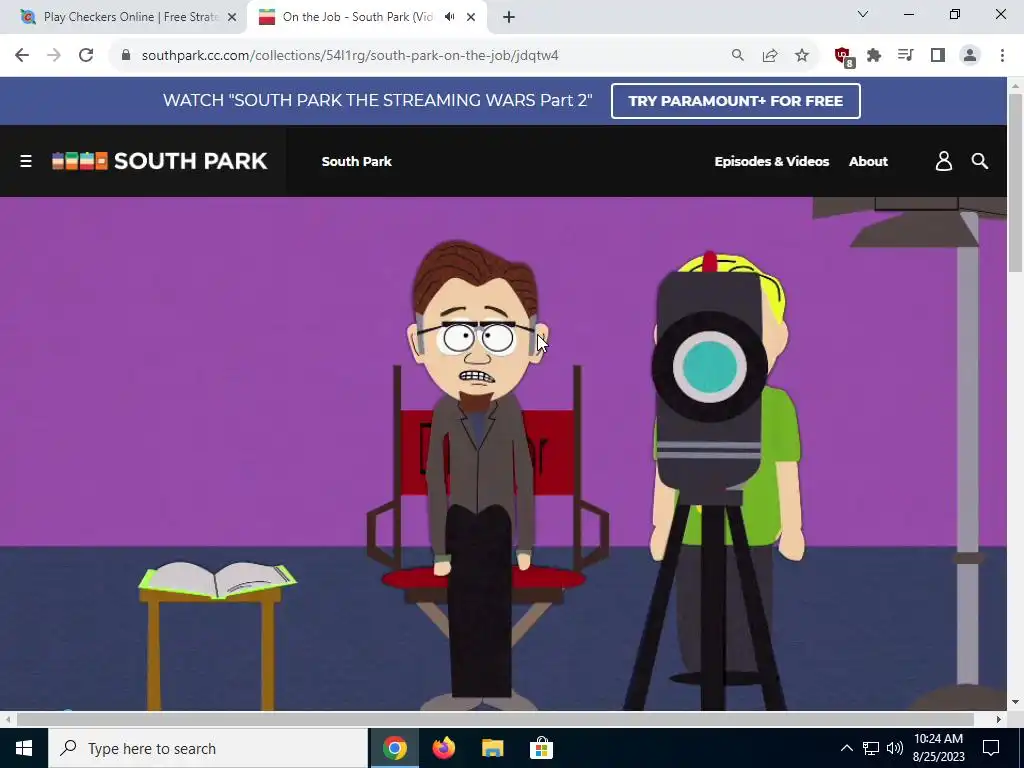
Task: Open the Chrome three-dot menu
Action: (x=1002, y=56)
